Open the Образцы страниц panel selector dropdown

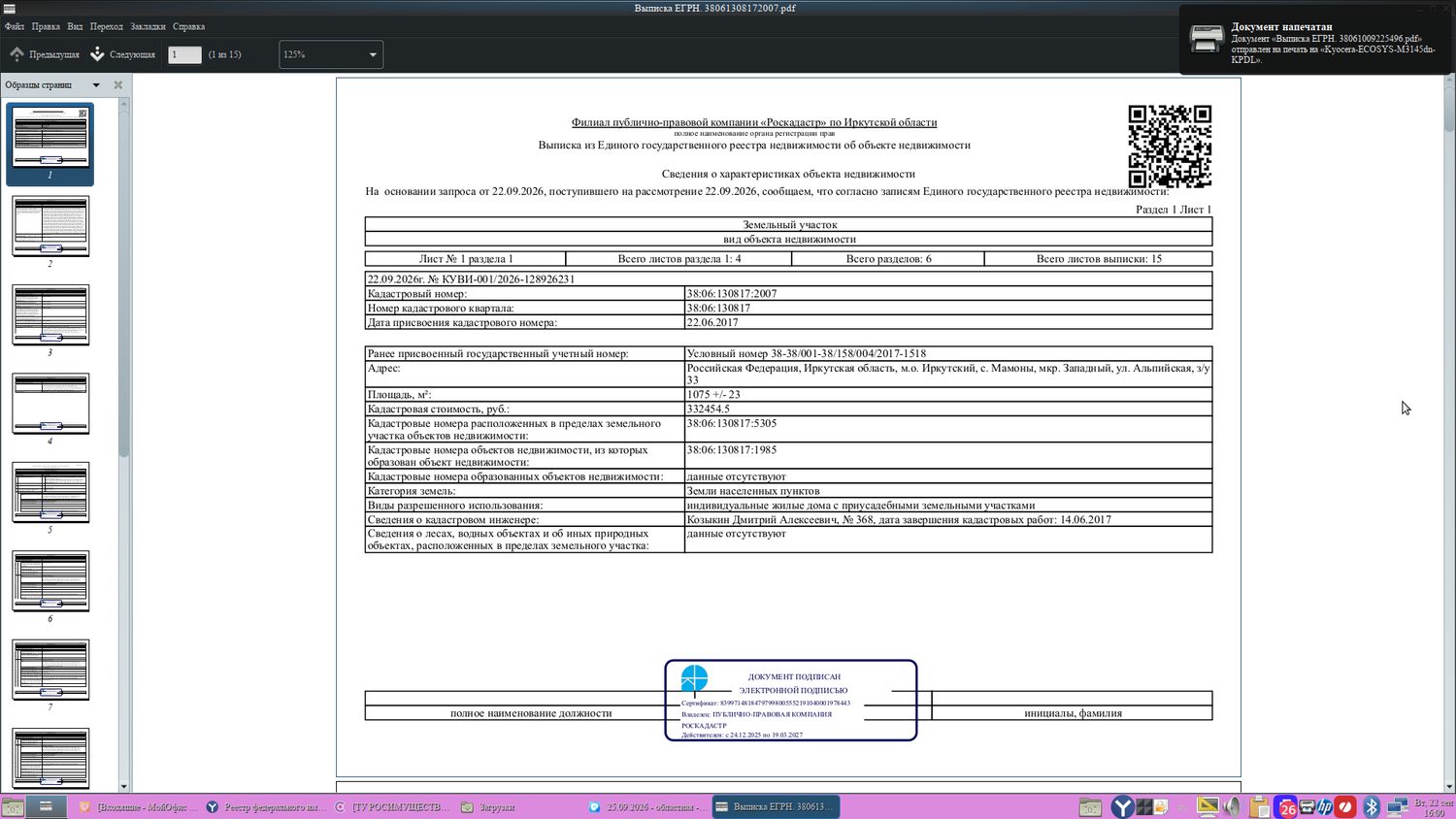(x=96, y=84)
